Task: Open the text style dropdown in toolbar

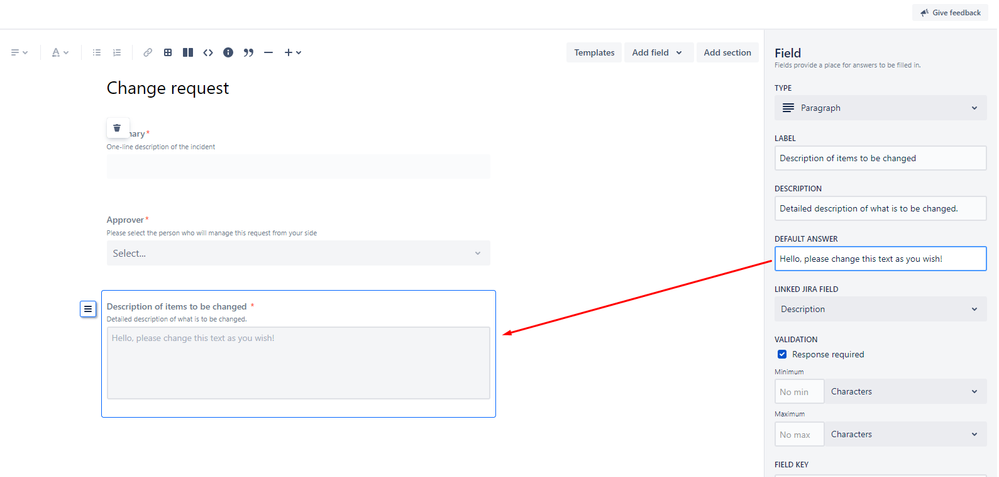Action: [20, 53]
